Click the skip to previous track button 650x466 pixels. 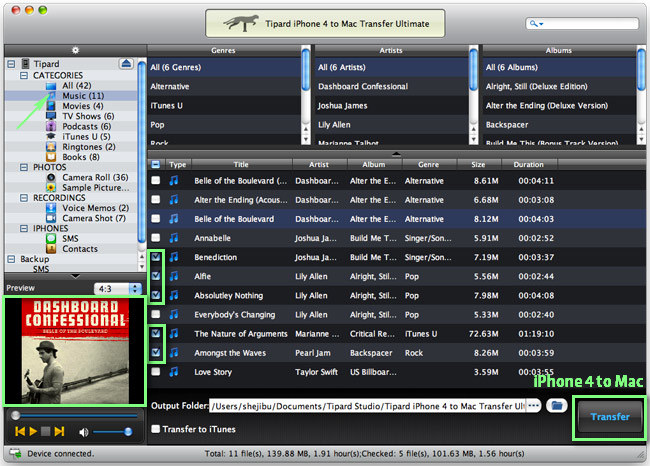(20, 431)
